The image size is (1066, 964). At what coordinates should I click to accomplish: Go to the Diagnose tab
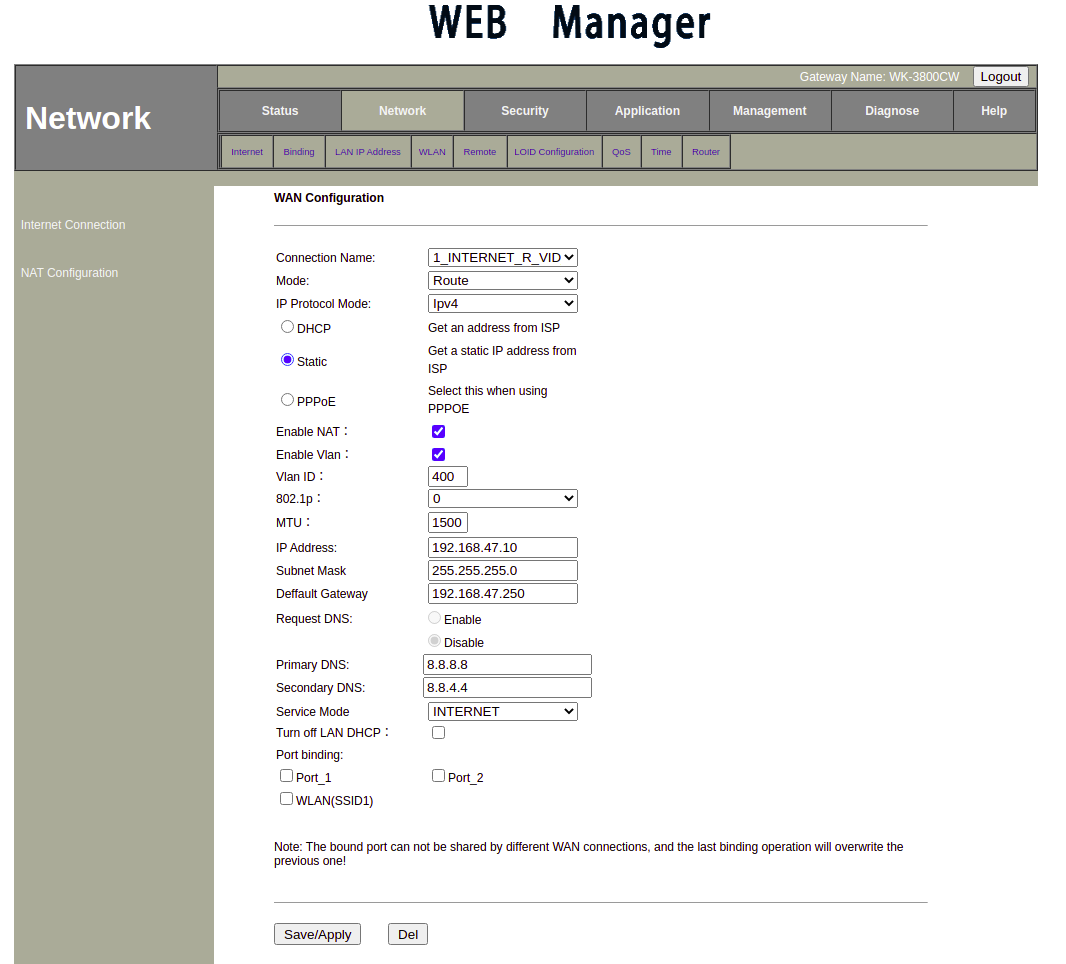892,111
